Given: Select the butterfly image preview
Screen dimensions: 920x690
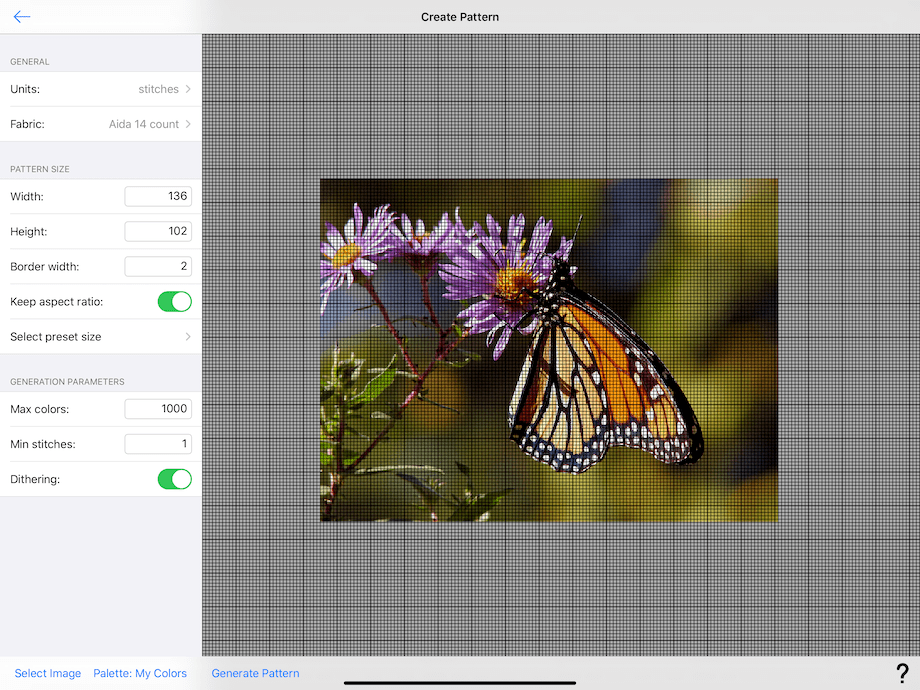Looking at the screenshot, I should pyautogui.click(x=548, y=349).
